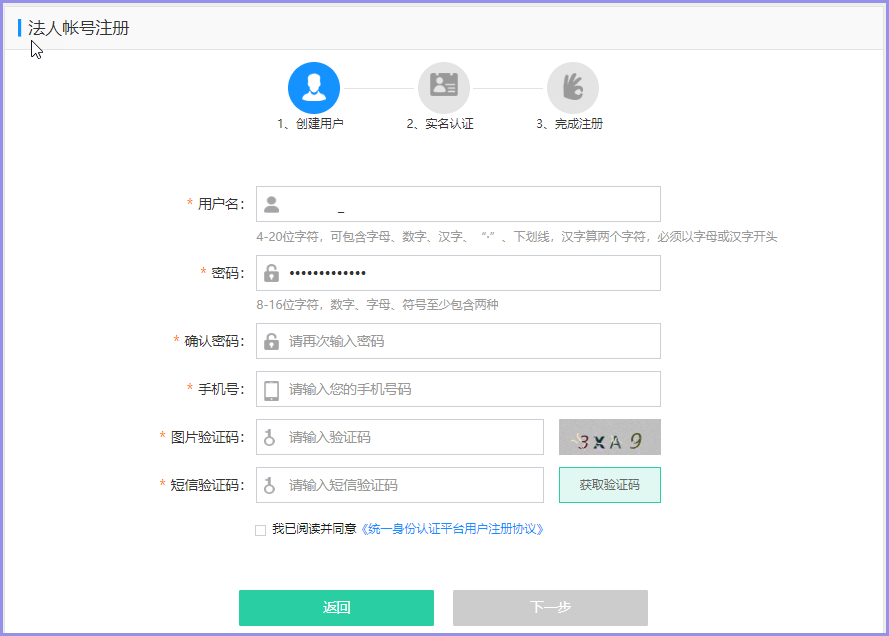Click the person icon in username field
The width and height of the screenshot is (889, 636).
point(272,204)
